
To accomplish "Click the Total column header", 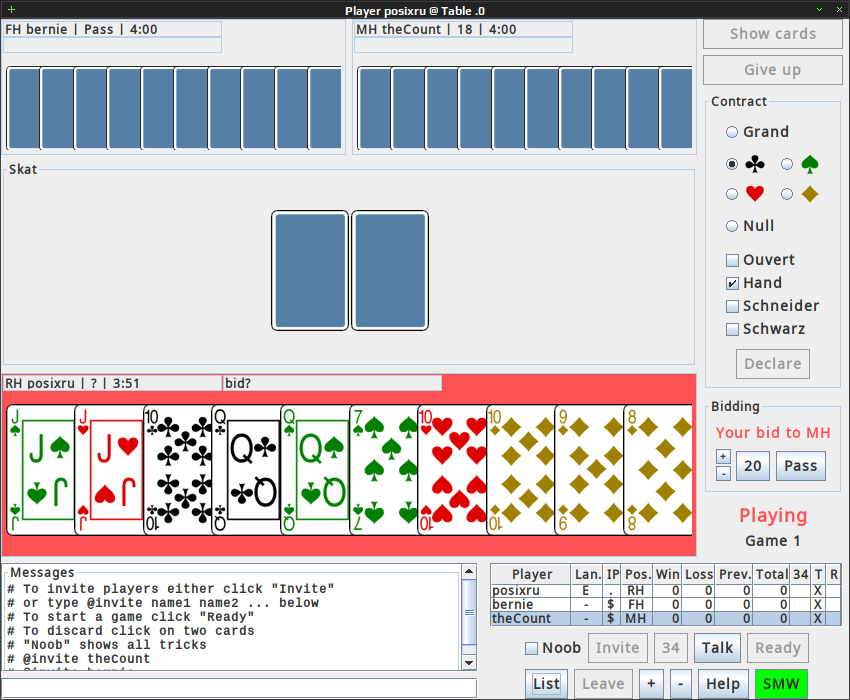I will point(772,574).
